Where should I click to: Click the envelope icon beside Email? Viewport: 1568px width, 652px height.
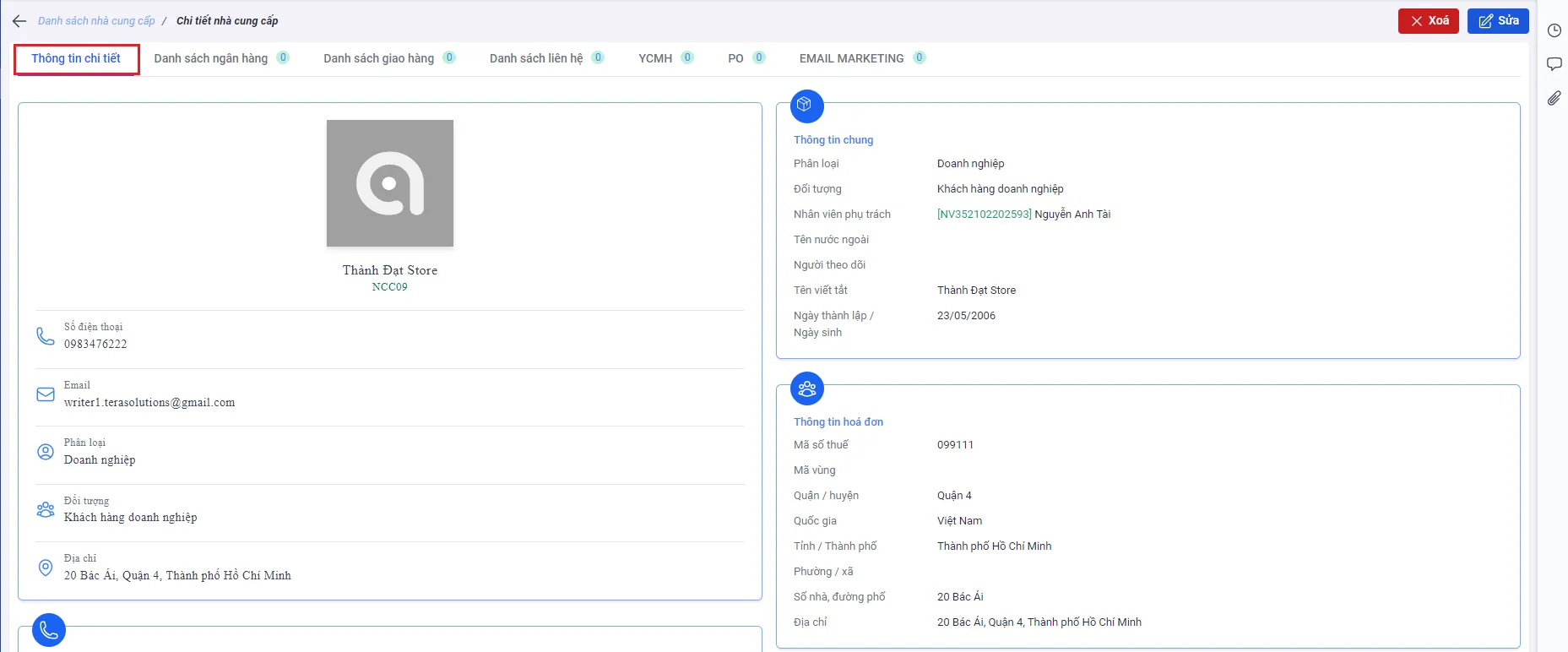click(46, 394)
